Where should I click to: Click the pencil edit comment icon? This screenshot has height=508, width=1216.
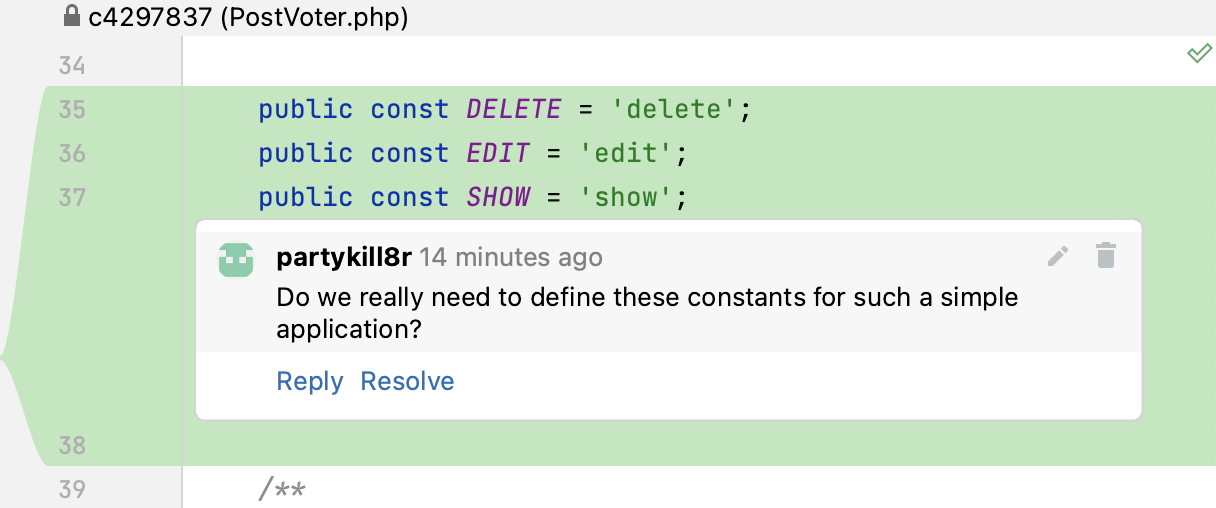click(x=1058, y=257)
